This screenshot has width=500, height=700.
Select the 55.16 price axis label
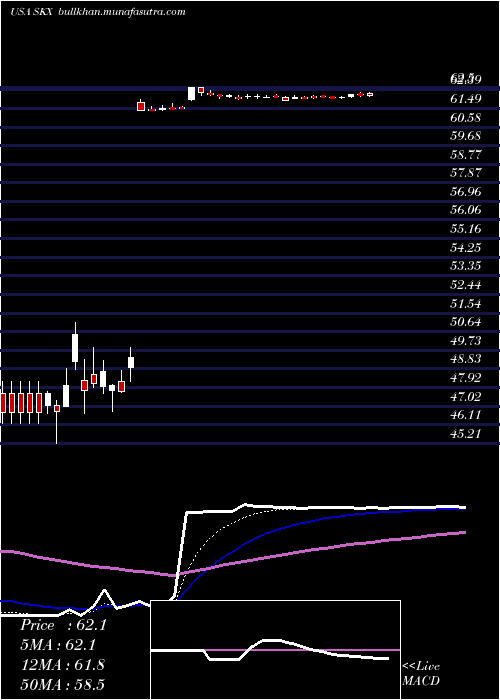(x=465, y=229)
